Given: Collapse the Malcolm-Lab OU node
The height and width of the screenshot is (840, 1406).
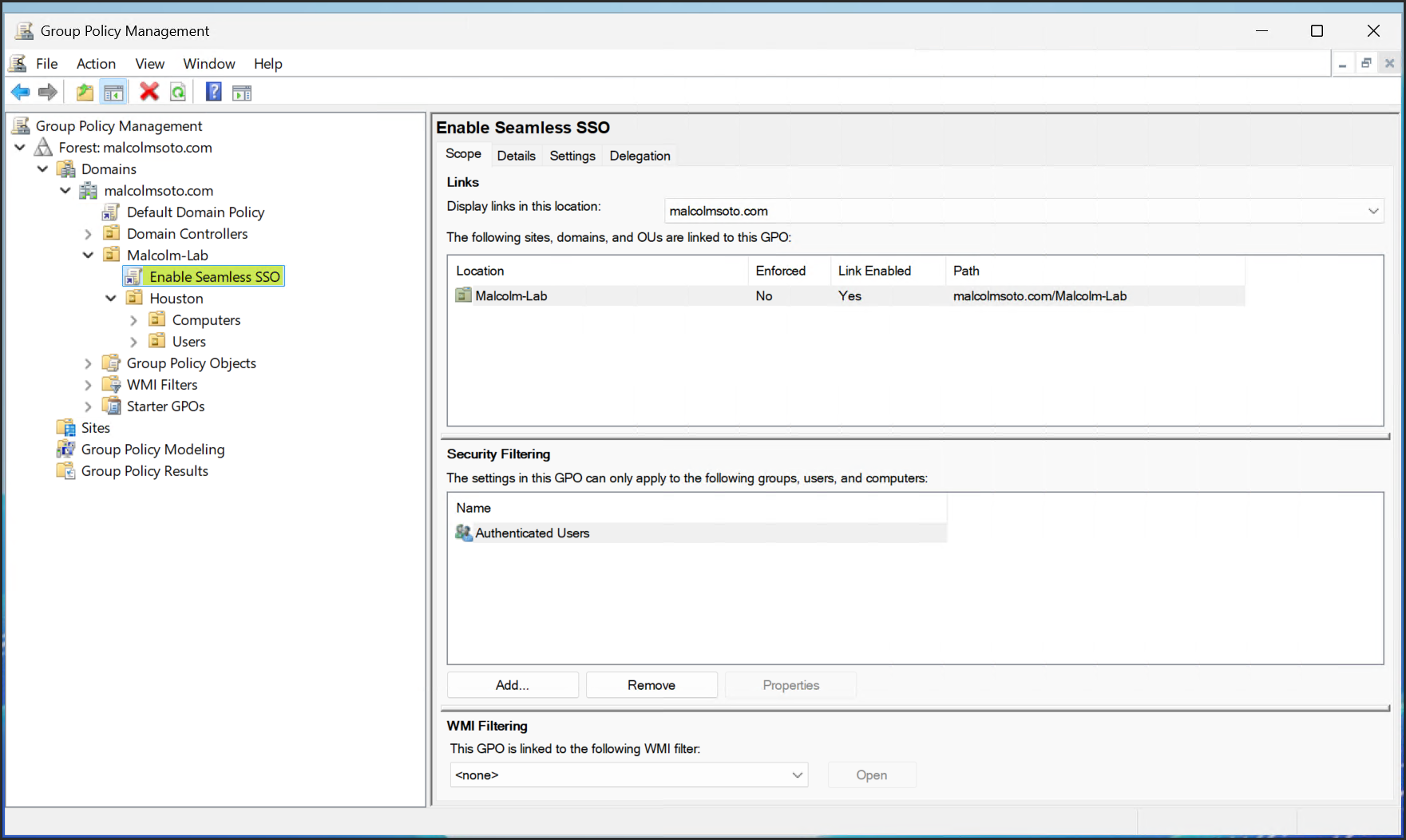Looking at the screenshot, I should 88,256.
